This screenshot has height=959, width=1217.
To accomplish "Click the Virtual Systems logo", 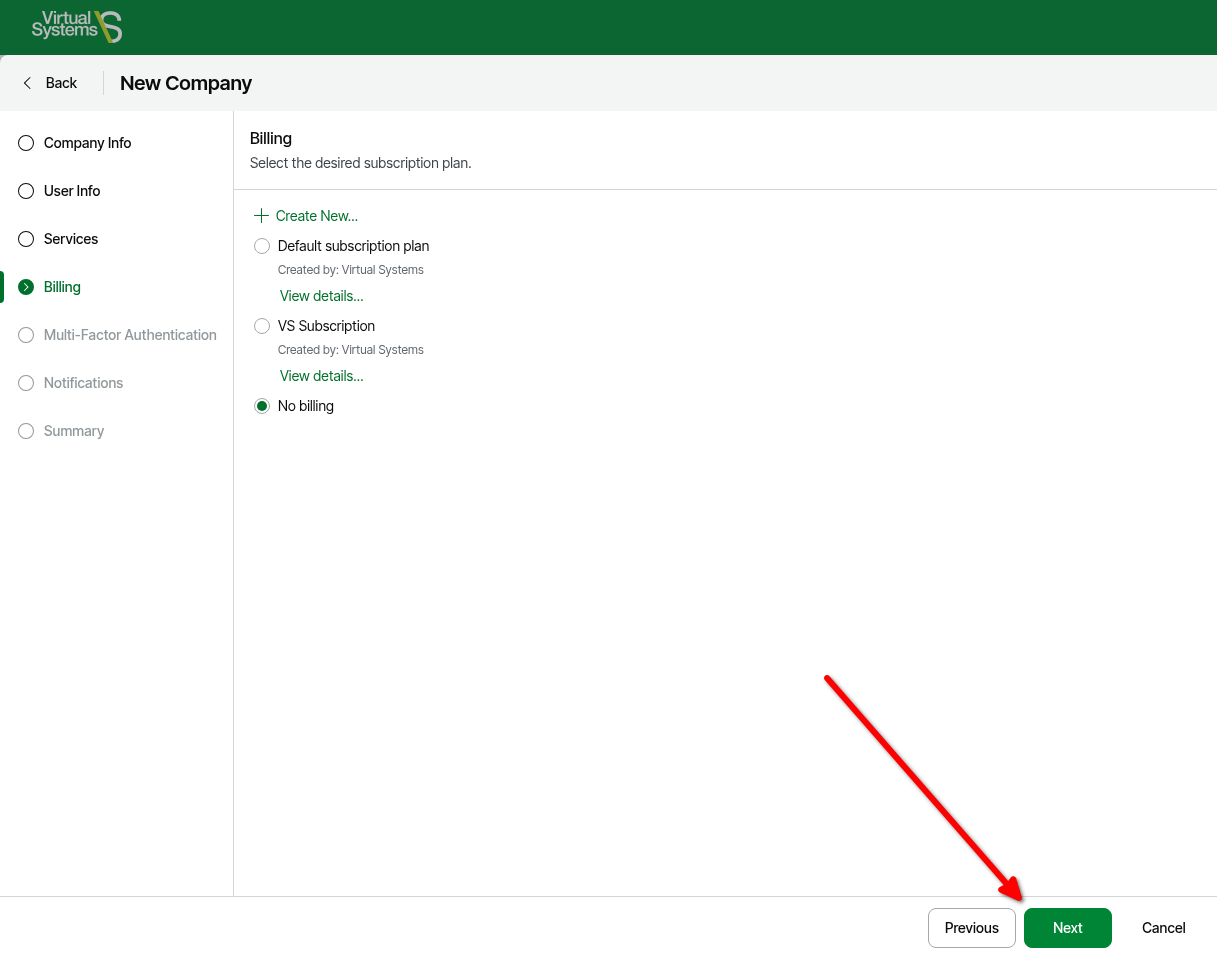I will pos(77,27).
